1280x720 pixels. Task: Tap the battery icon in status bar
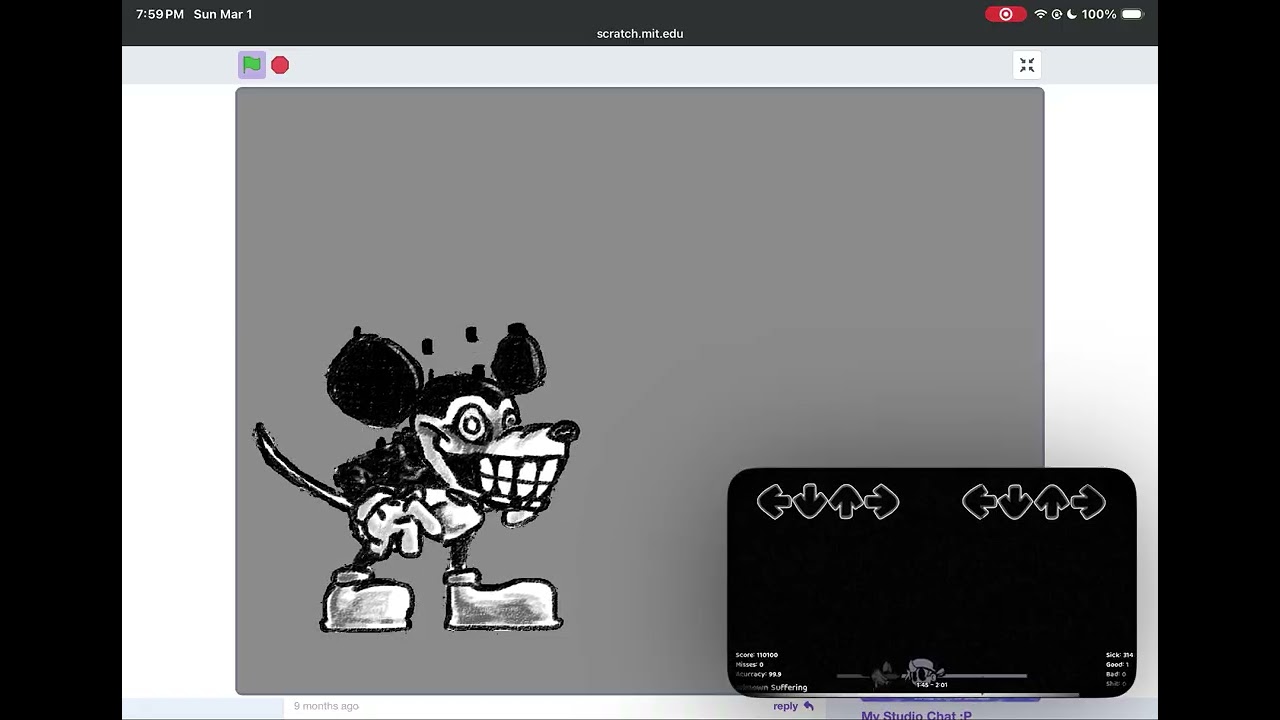[x=1132, y=14]
